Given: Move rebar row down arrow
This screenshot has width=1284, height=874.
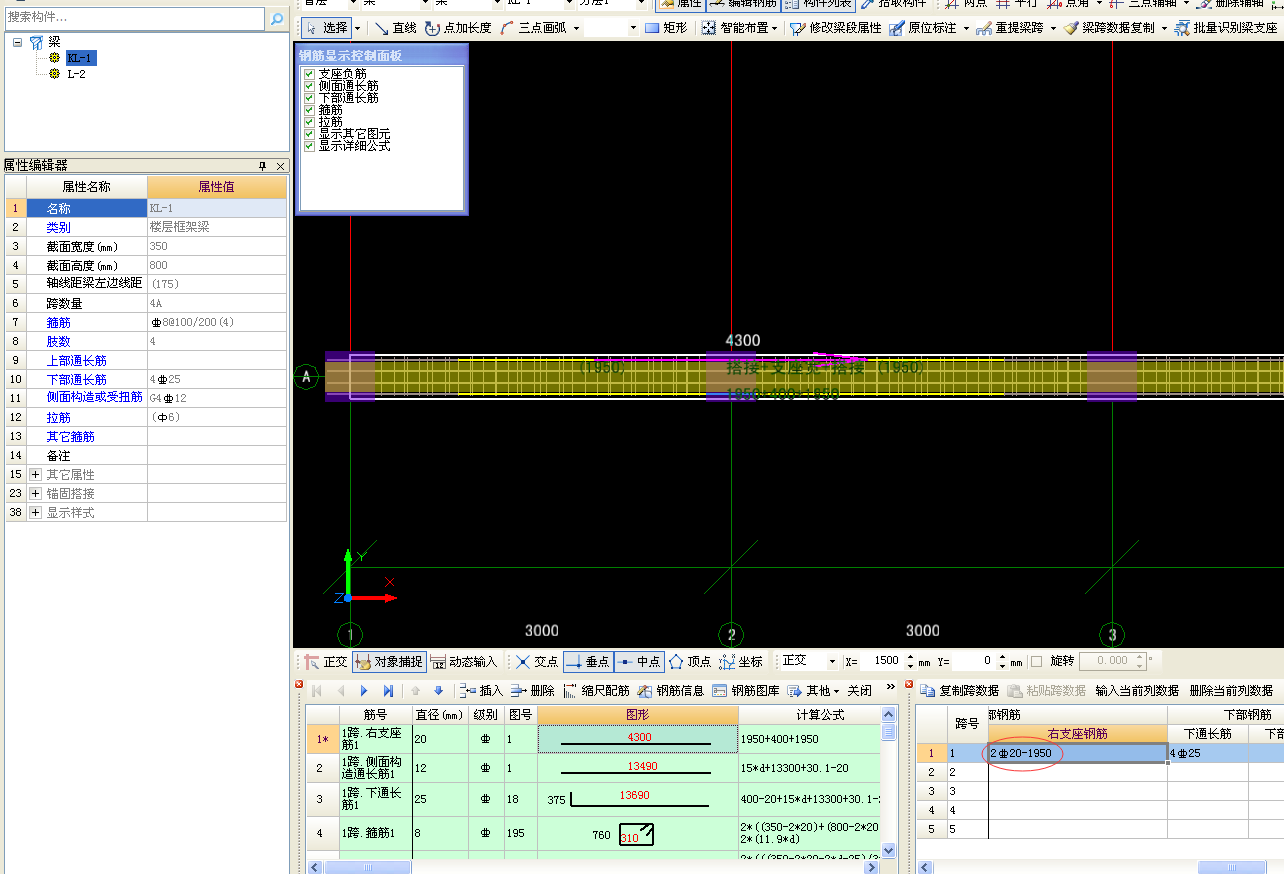Looking at the screenshot, I should [438, 691].
